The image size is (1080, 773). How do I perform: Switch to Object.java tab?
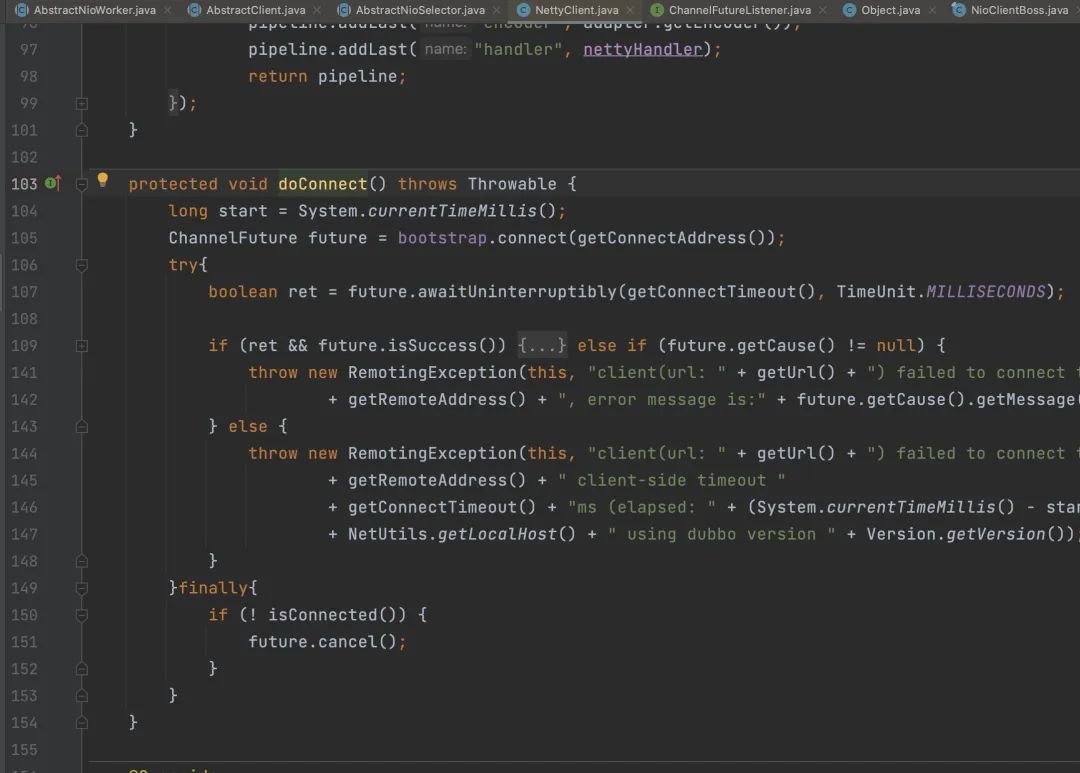pyautogui.click(x=891, y=10)
